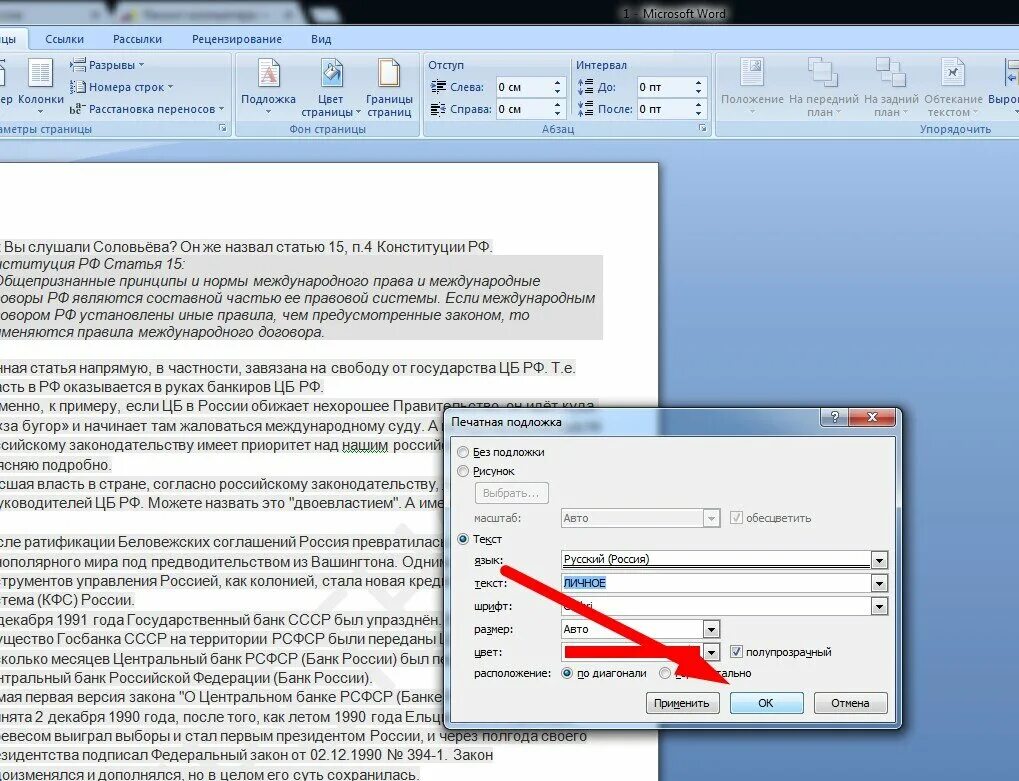Confirm watermark with OK button
Viewport: 1019px width, 781px height.
click(x=766, y=703)
